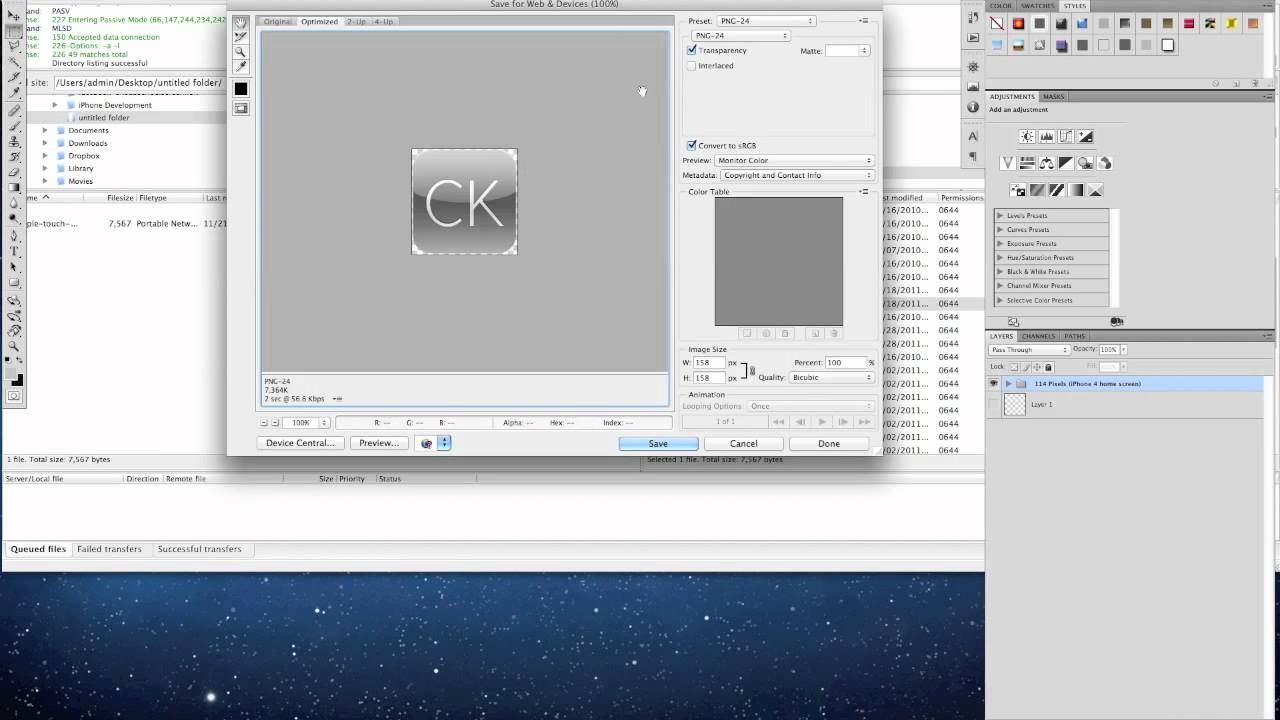
Task: Add a Hue/Saturation adjustment
Action: point(1027,163)
